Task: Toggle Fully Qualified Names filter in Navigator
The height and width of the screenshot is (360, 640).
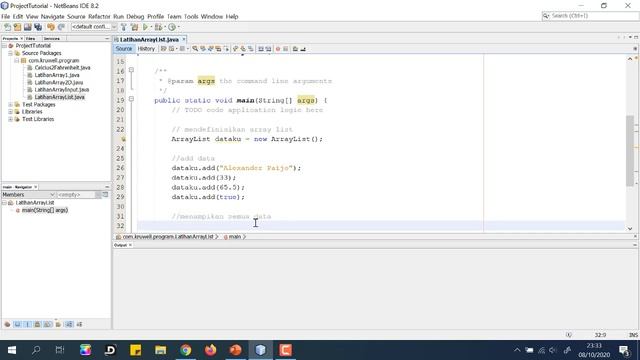Action: 58,324
